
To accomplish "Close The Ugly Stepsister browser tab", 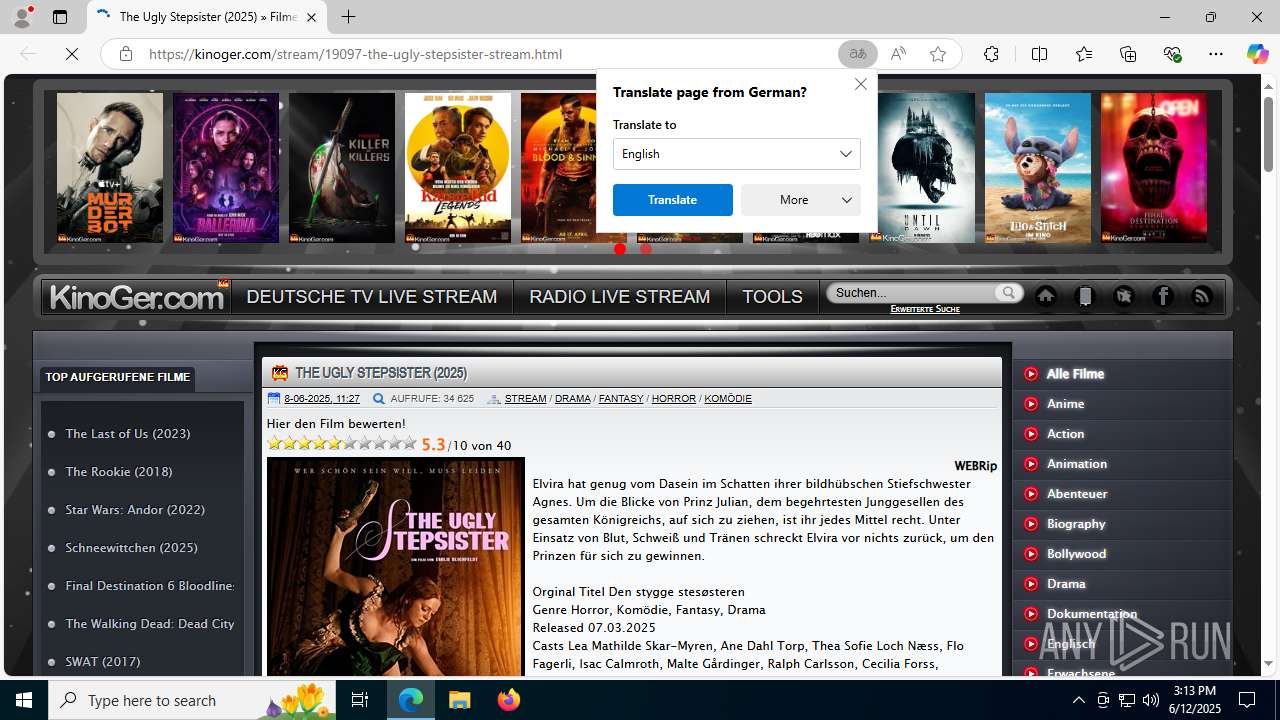I will tap(311, 17).
